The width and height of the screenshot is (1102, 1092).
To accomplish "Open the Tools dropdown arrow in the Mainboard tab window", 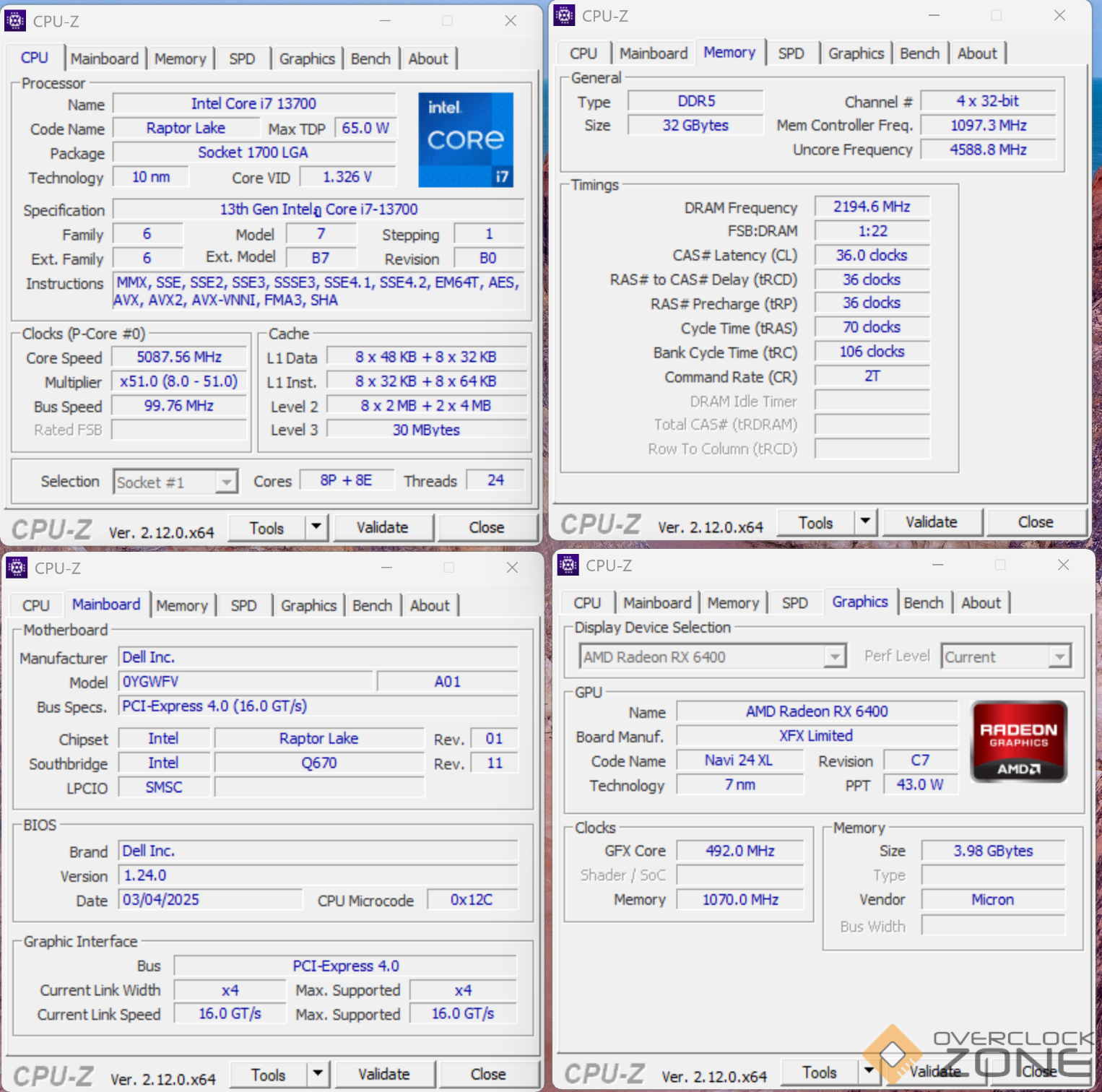I will (318, 1074).
